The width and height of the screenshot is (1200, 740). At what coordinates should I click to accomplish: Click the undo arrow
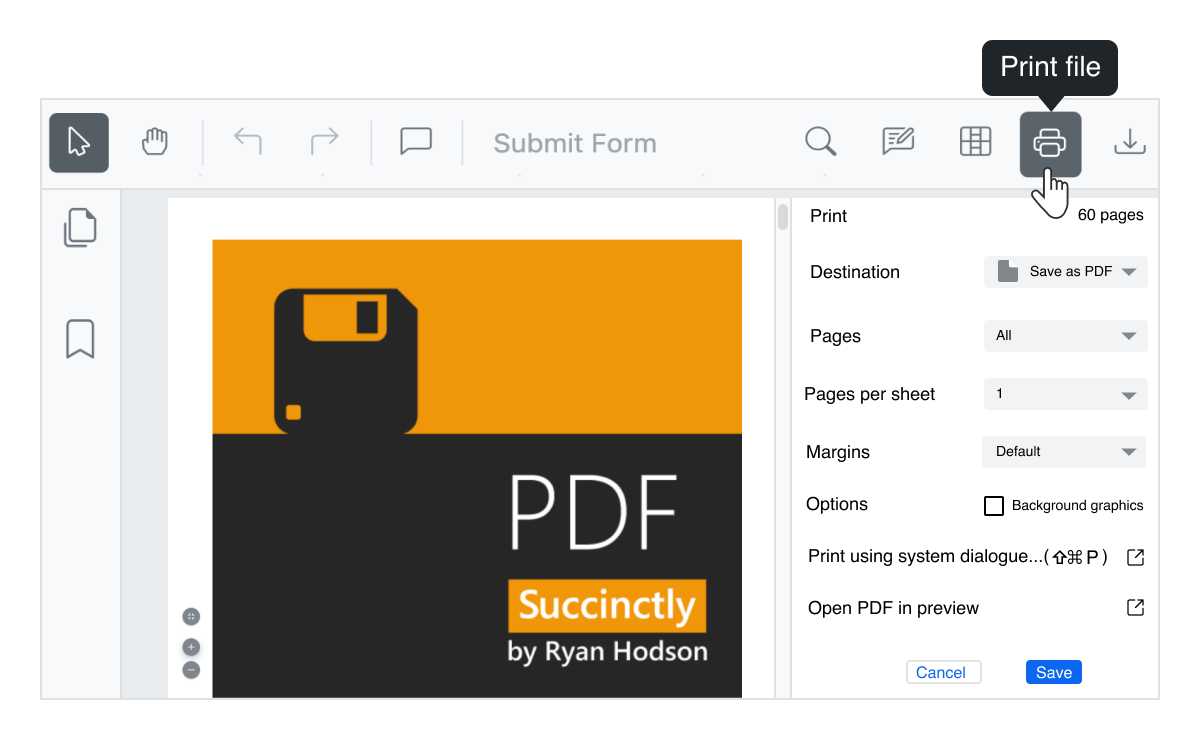[247, 141]
